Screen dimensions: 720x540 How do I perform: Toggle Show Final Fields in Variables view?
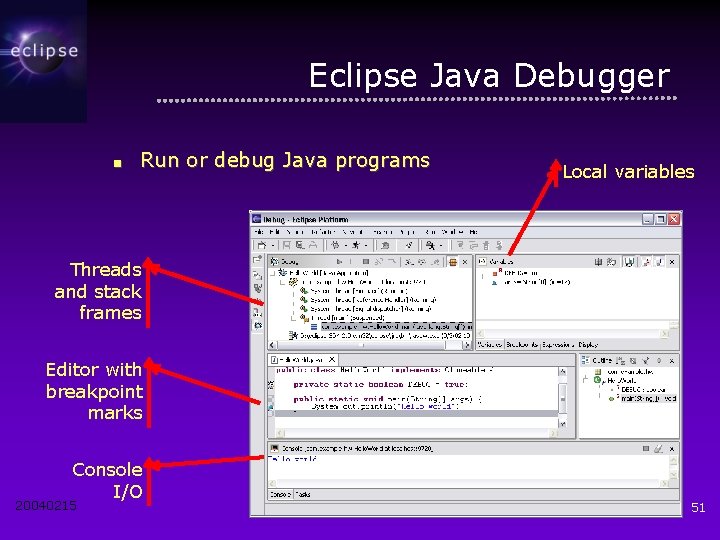(660, 262)
